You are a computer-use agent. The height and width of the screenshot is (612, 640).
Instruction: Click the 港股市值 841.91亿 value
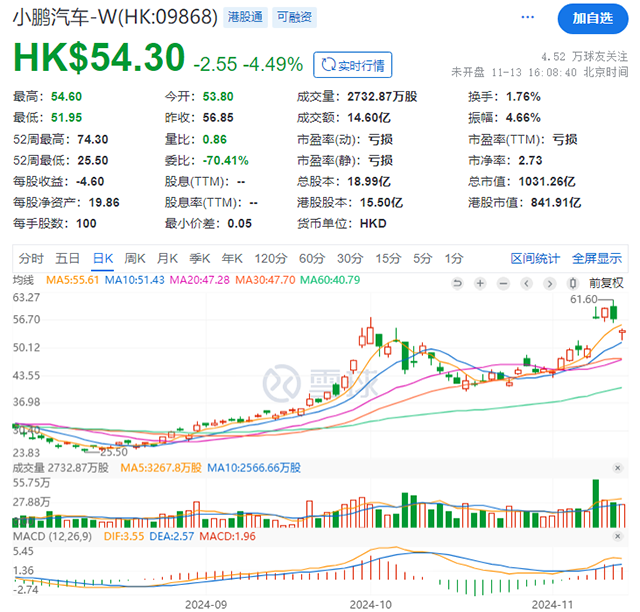point(556,203)
